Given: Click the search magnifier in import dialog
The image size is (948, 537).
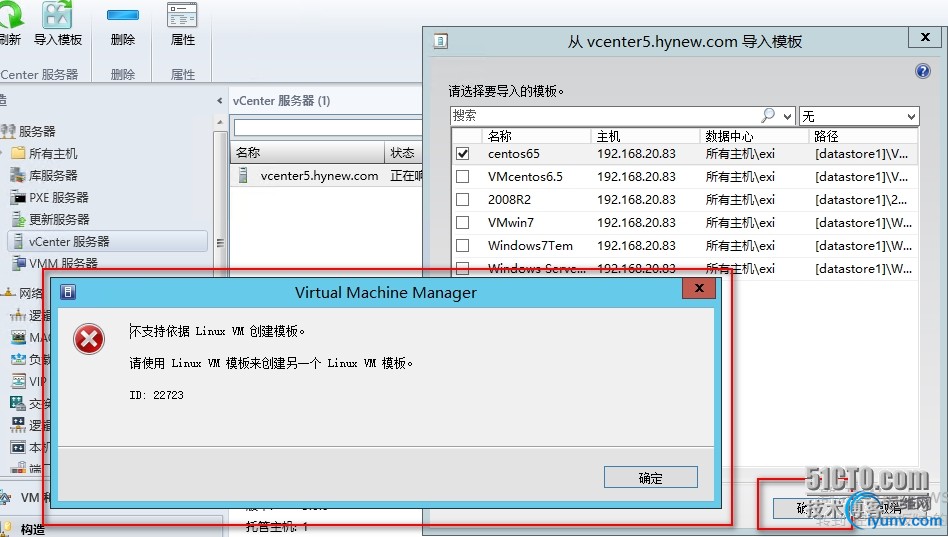Looking at the screenshot, I should tap(768, 115).
